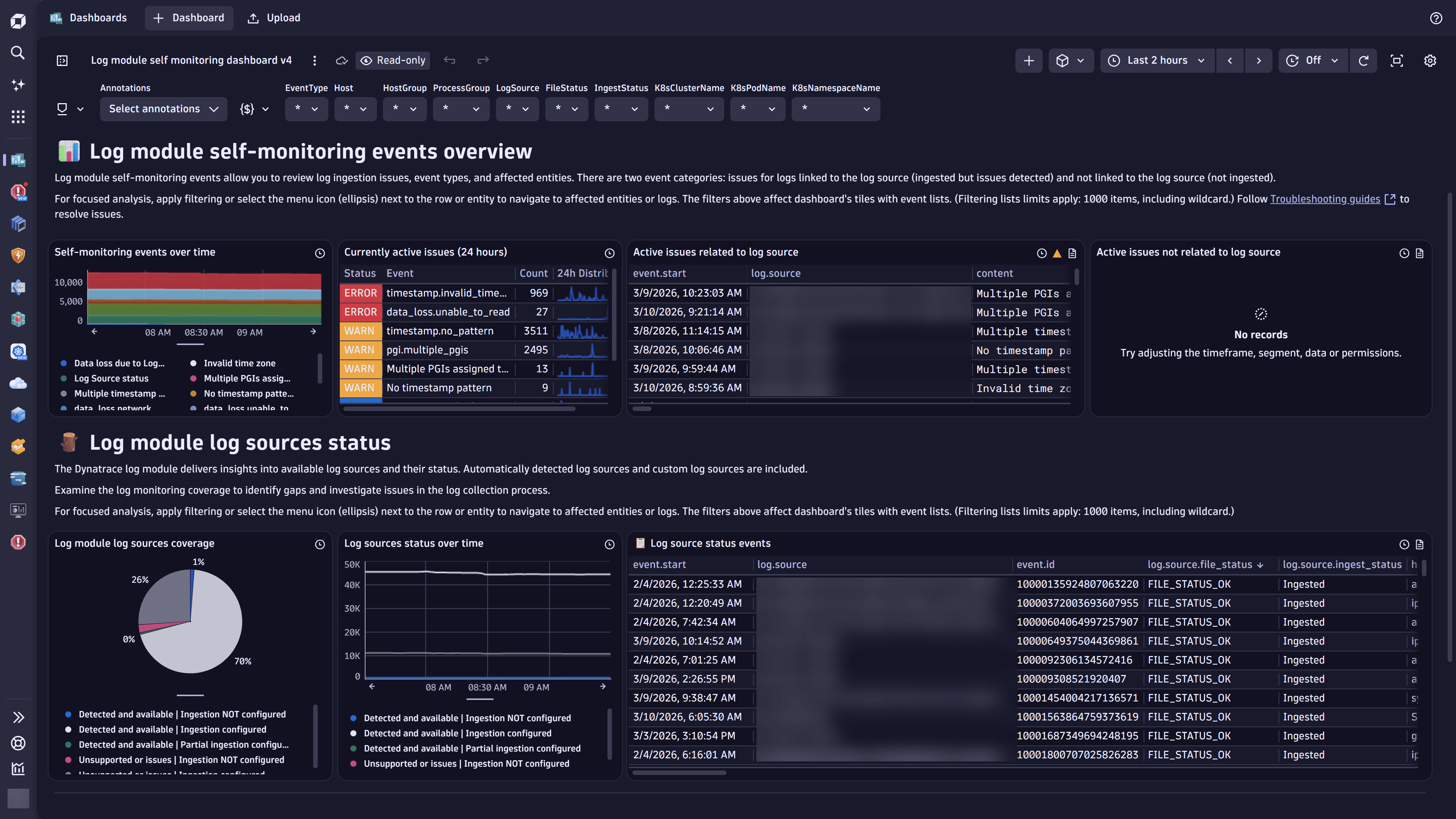Open the Select annotations dropdown
Image resolution: width=1456 pixels, height=819 pixels.
tap(163, 108)
